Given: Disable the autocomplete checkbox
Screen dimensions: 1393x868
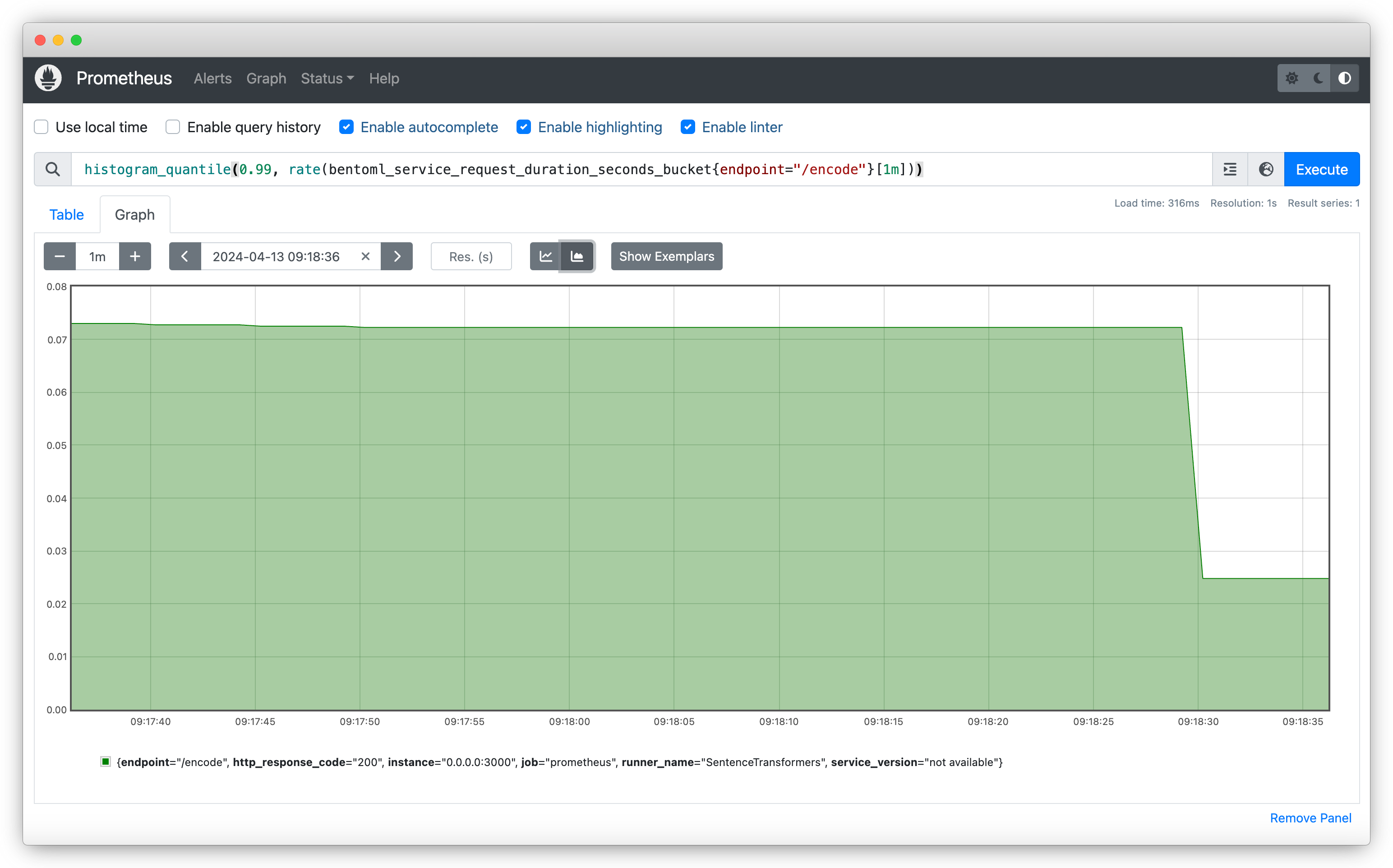Looking at the screenshot, I should click(346, 127).
